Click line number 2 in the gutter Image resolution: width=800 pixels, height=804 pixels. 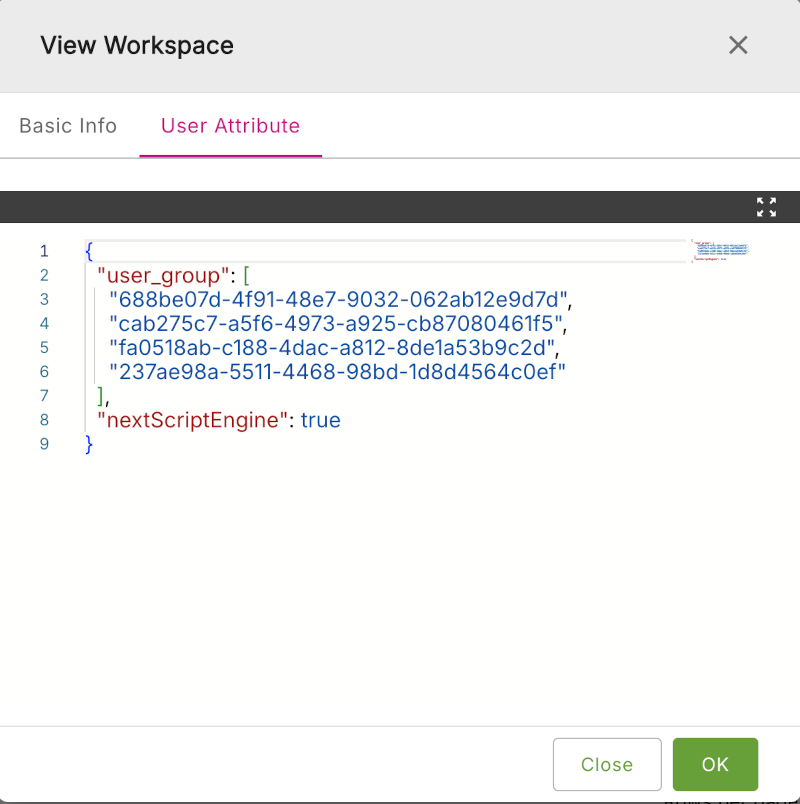[44, 275]
